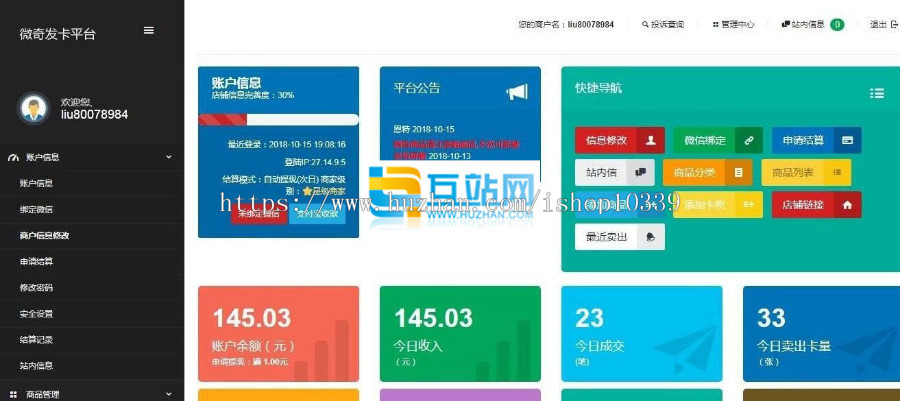Click the user avatar in sidebar

(x=33, y=108)
